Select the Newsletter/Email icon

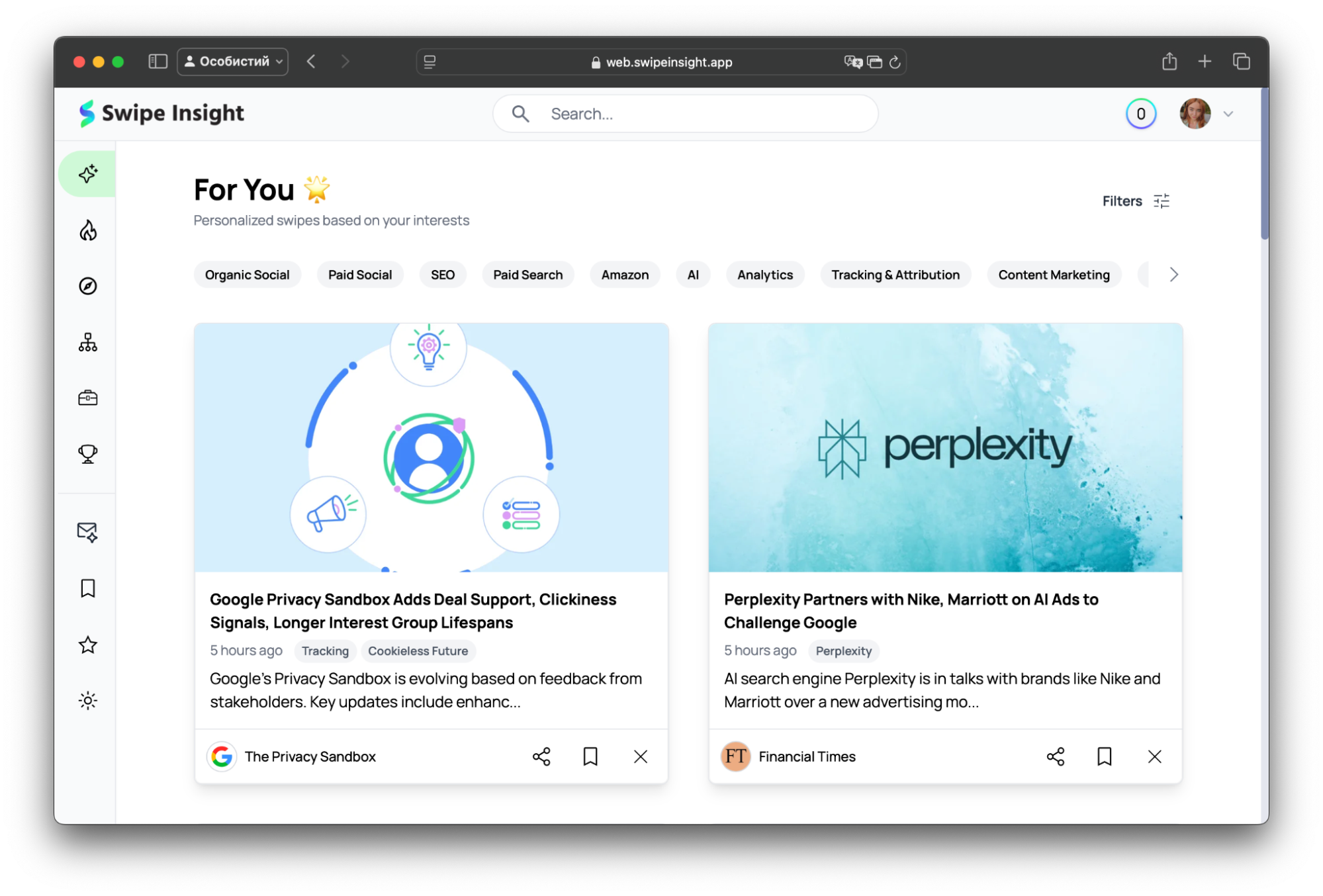point(88,531)
